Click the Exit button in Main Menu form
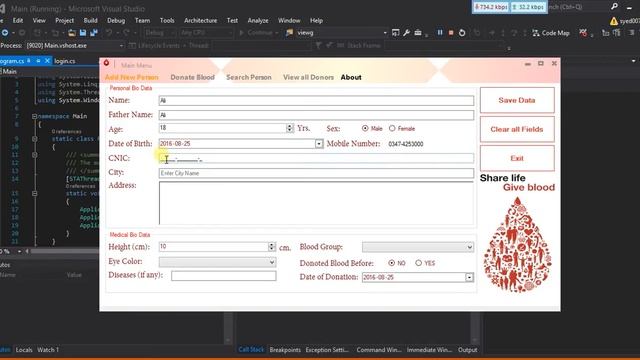The width and height of the screenshot is (640, 360). tap(517, 158)
